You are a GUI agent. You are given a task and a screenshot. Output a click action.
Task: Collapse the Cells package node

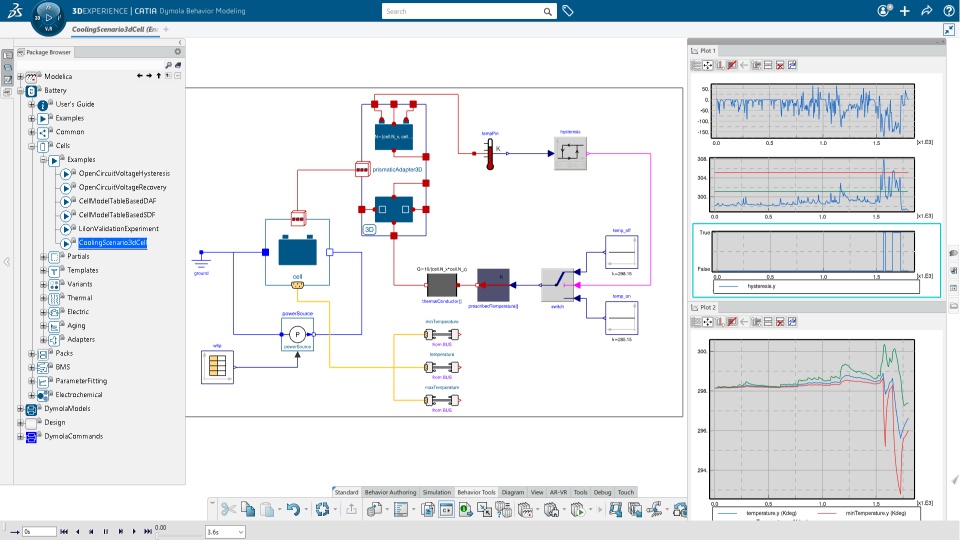click(32, 146)
